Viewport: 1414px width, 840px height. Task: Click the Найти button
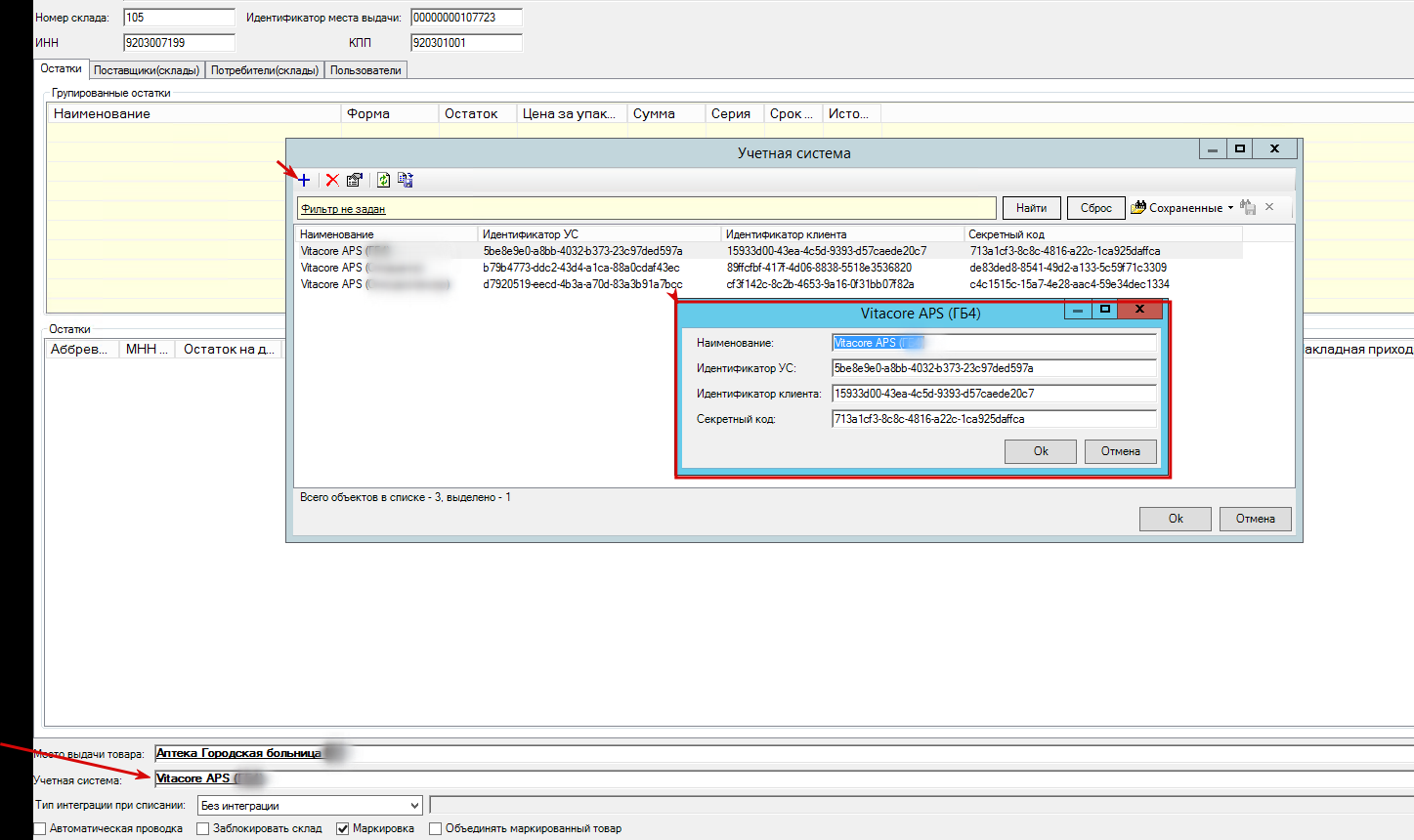(1031, 208)
